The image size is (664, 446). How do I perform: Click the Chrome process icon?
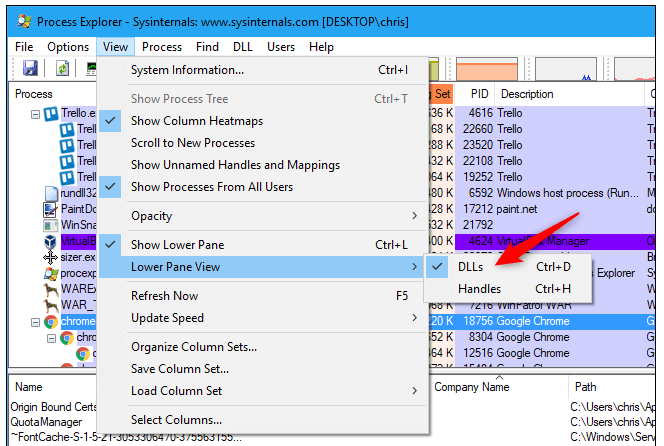(x=51, y=322)
